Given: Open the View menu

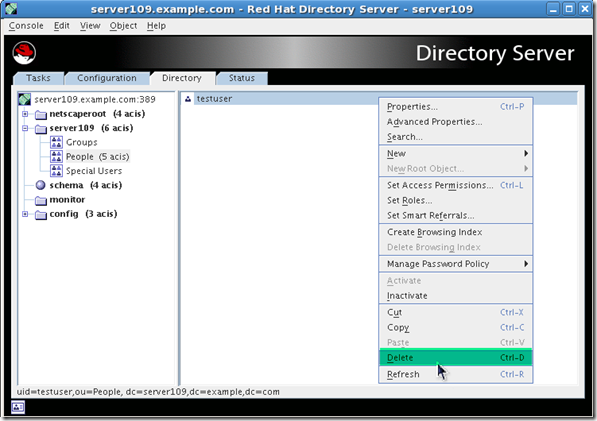Looking at the screenshot, I should tap(90, 26).
